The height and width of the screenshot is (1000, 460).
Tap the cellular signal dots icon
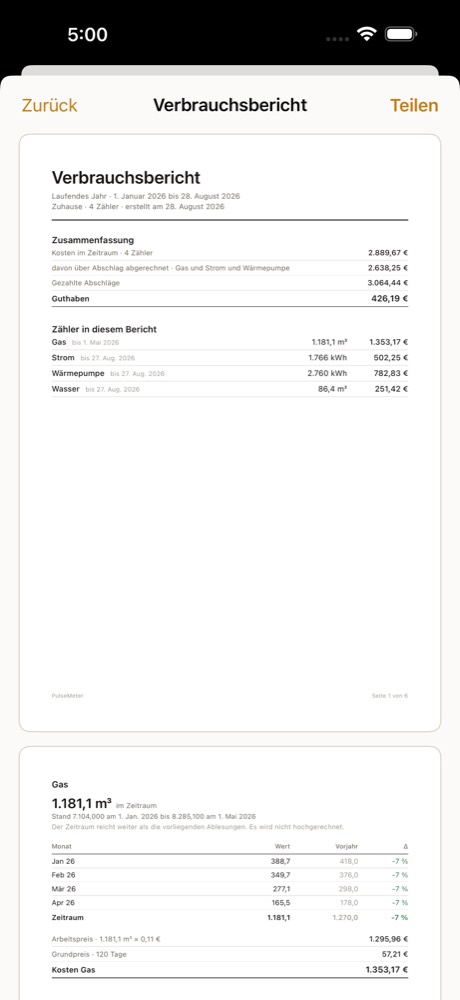[338, 39]
